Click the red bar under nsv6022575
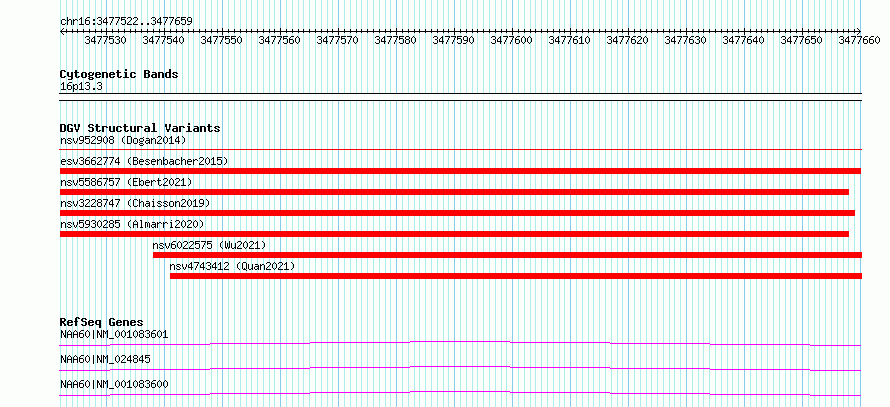Image resolution: width=890 pixels, height=407 pixels. 507,255
